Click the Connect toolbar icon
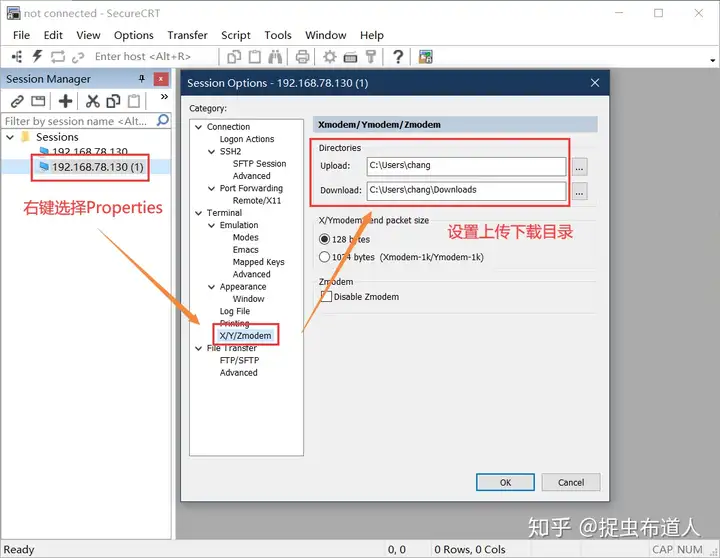Viewport: 720px width, 558px height. pyautogui.click(x=17, y=56)
